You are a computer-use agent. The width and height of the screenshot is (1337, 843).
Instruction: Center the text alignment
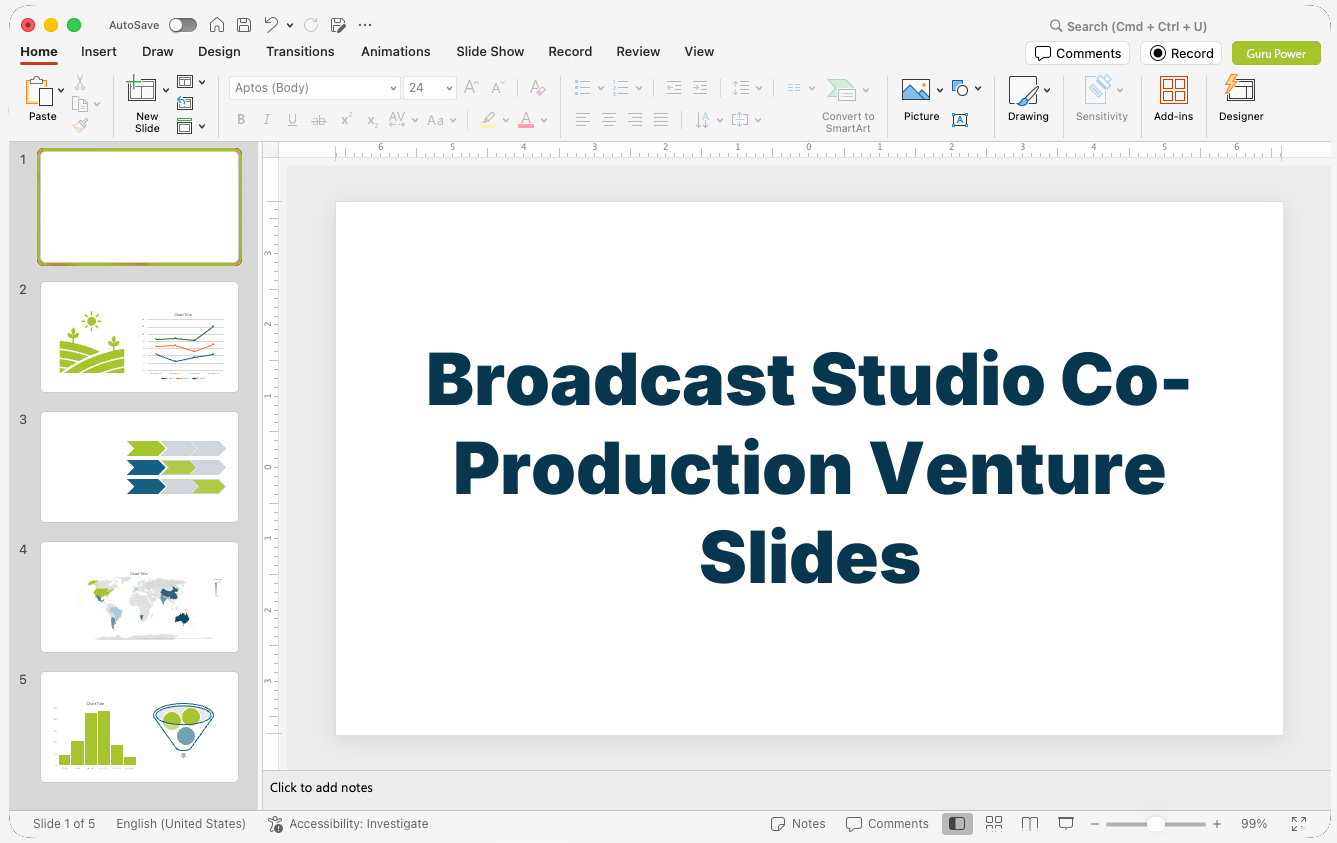tap(609, 120)
